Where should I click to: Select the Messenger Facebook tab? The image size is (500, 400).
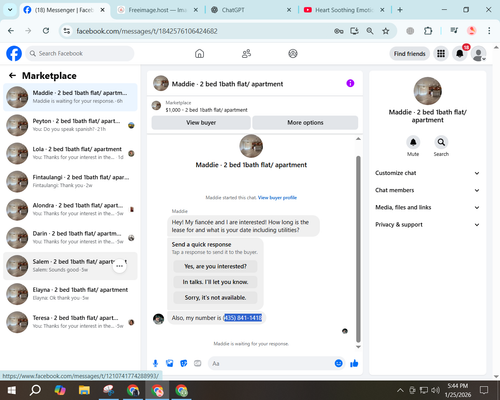(x=65, y=10)
